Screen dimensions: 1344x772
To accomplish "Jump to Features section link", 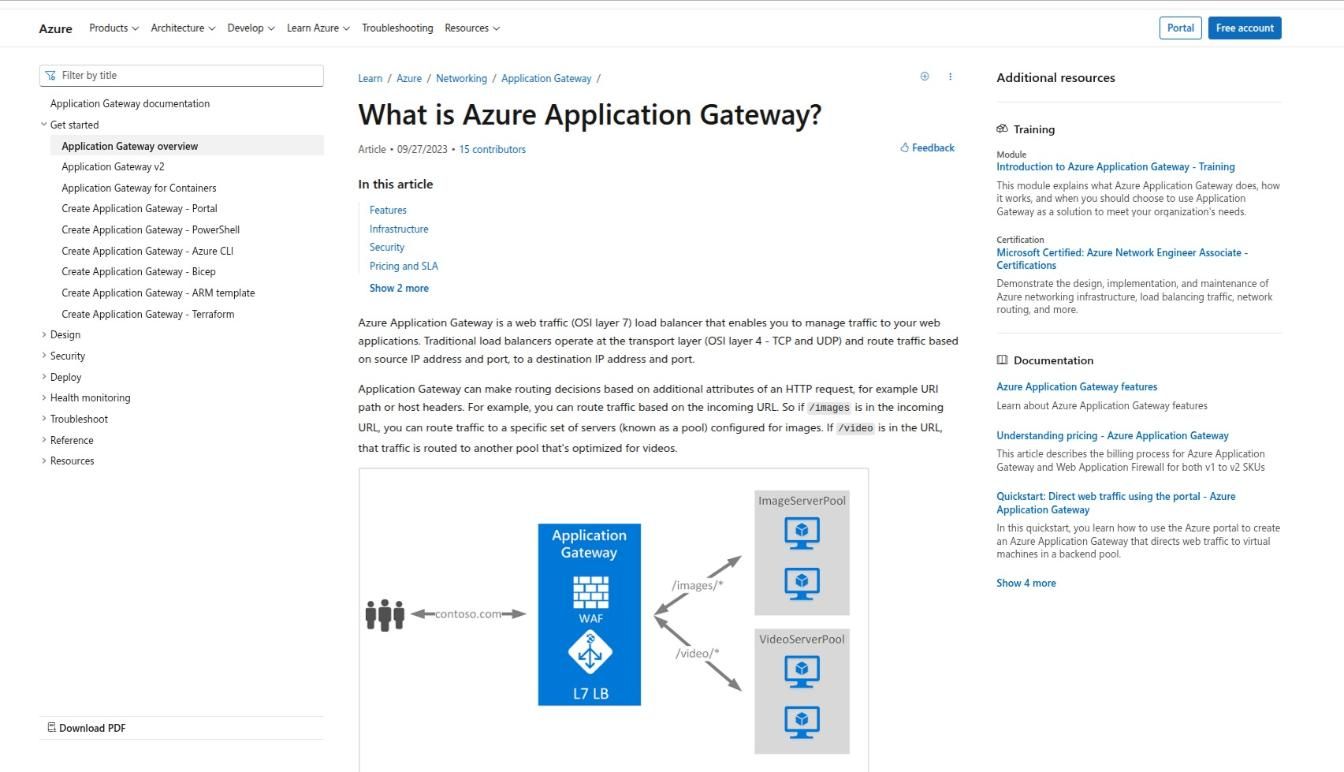I will (388, 211).
